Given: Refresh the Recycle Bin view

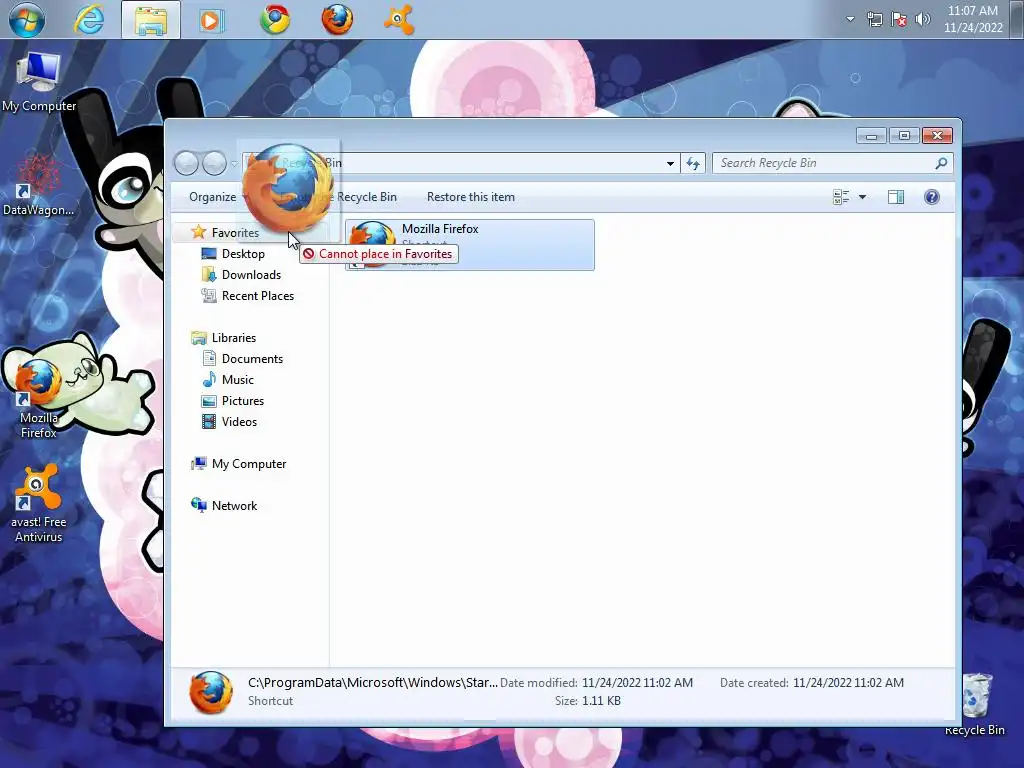Looking at the screenshot, I should click(693, 163).
